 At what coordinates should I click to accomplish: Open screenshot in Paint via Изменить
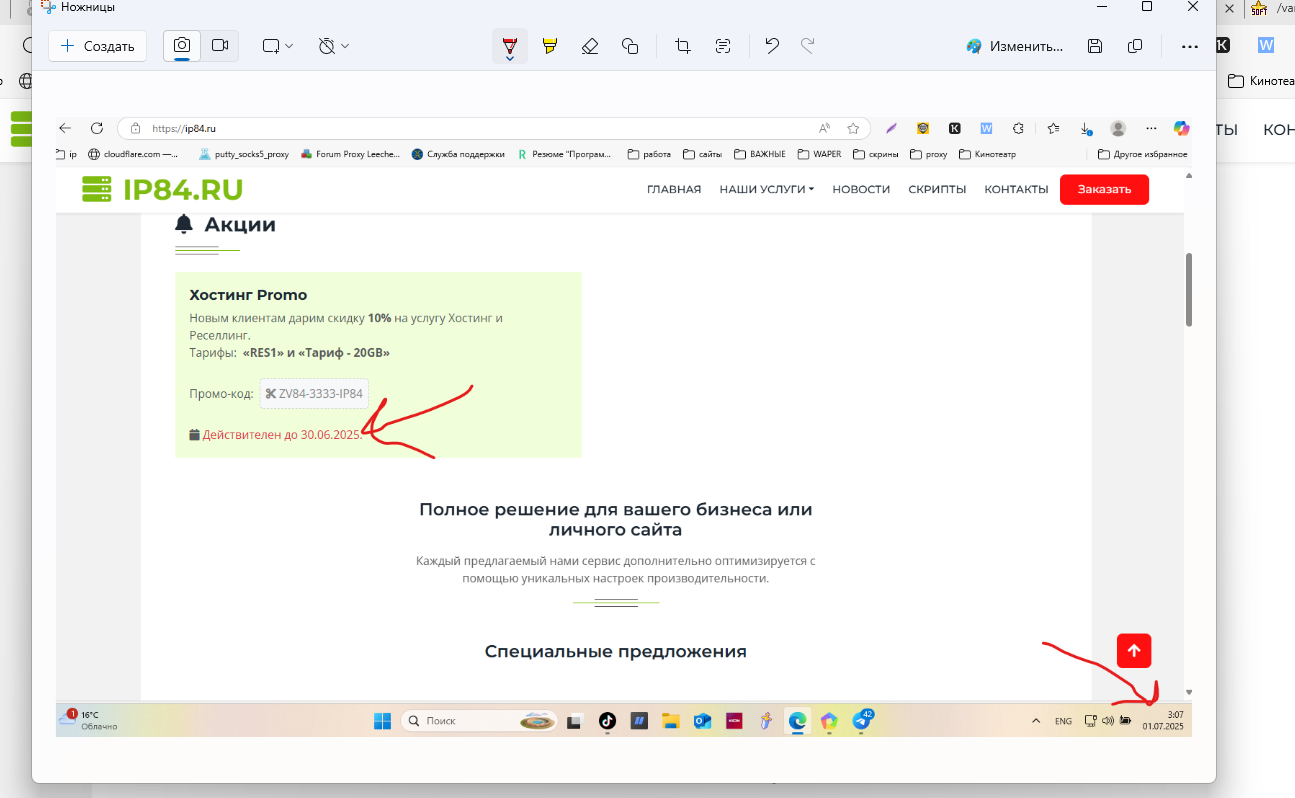[1014, 46]
